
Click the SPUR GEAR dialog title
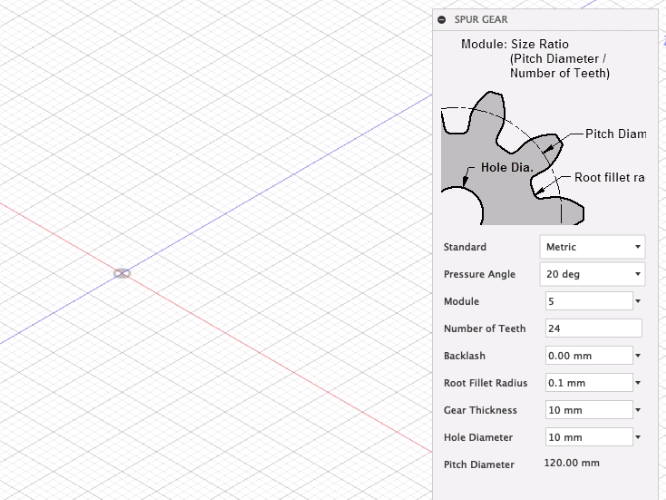coord(481,20)
